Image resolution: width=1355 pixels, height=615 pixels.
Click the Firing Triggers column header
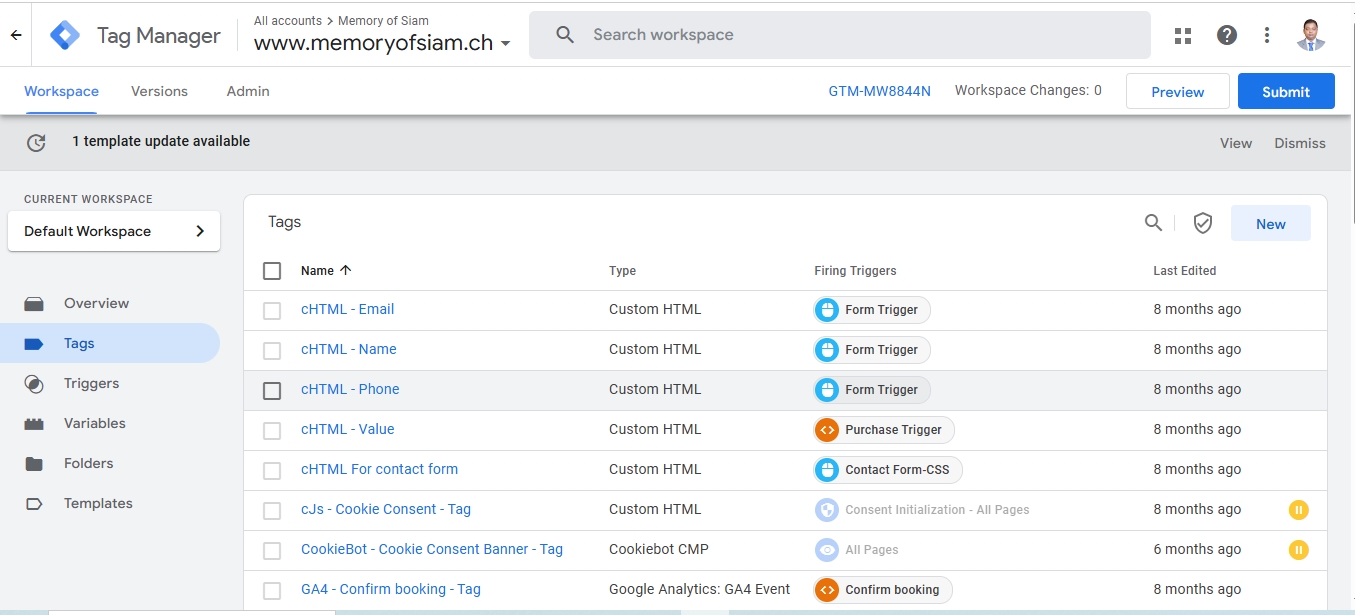coord(855,271)
